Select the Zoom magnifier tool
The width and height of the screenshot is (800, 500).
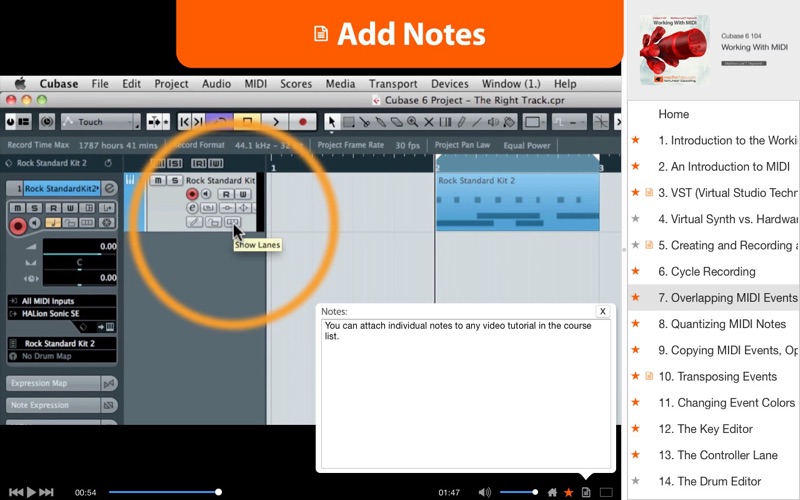[x=412, y=122]
